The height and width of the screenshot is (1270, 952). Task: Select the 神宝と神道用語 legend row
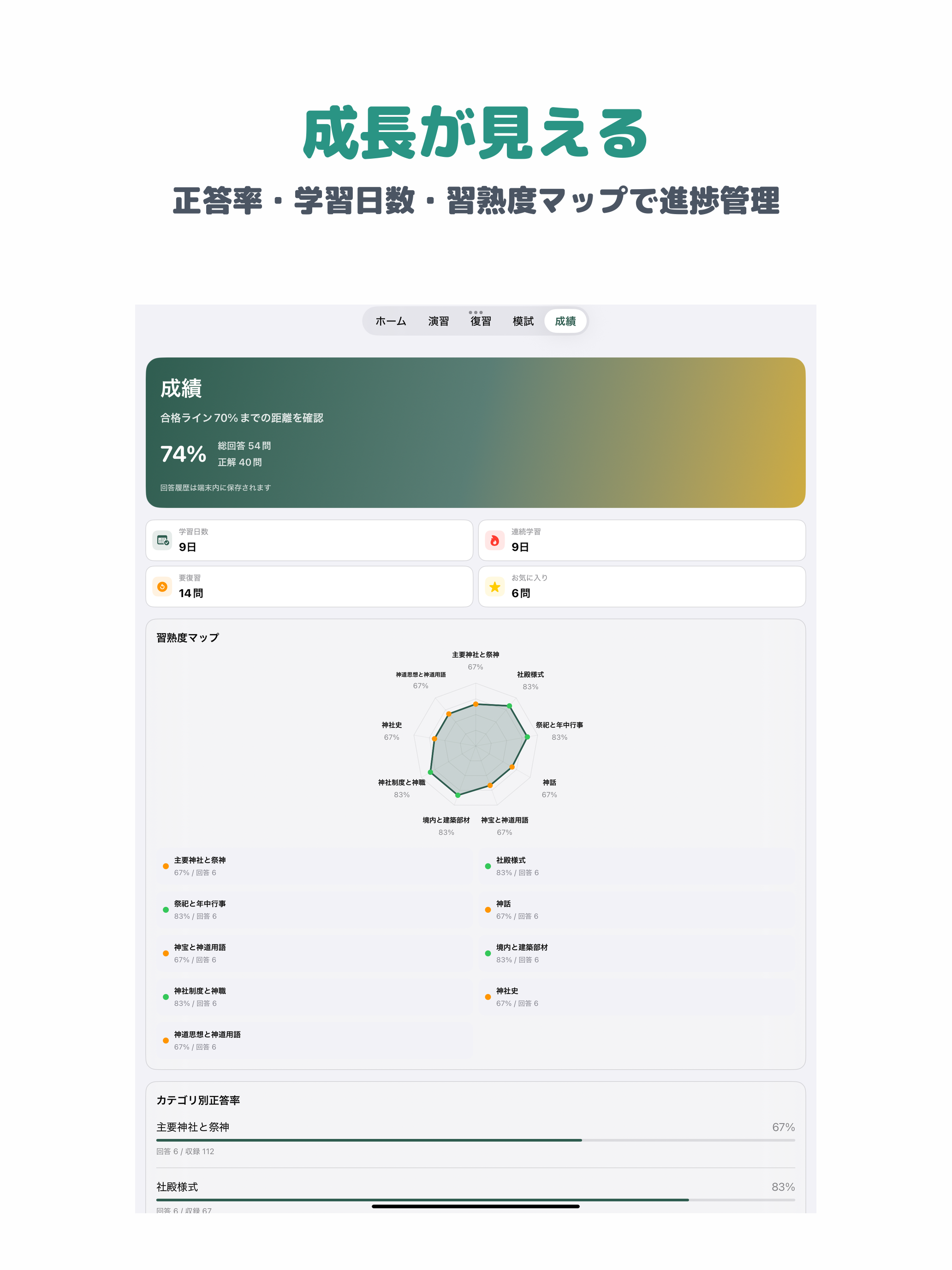(315, 953)
